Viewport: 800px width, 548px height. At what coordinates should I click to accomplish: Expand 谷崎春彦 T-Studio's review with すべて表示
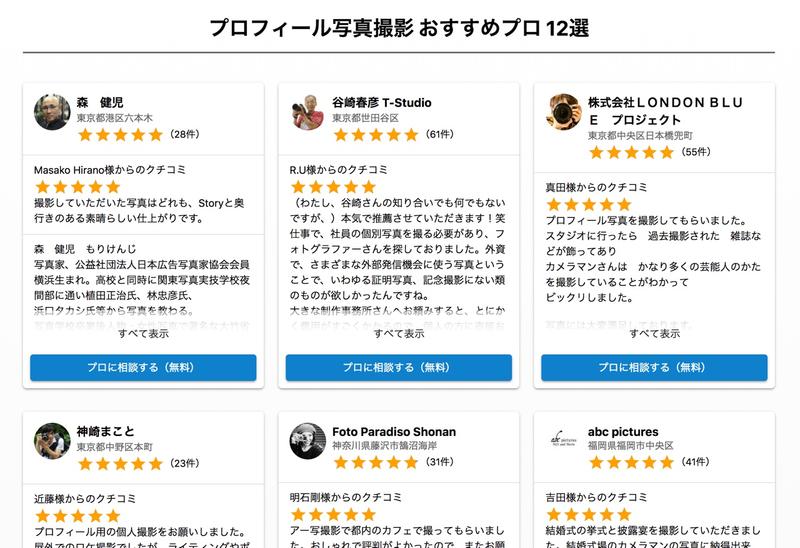[x=399, y=333]
